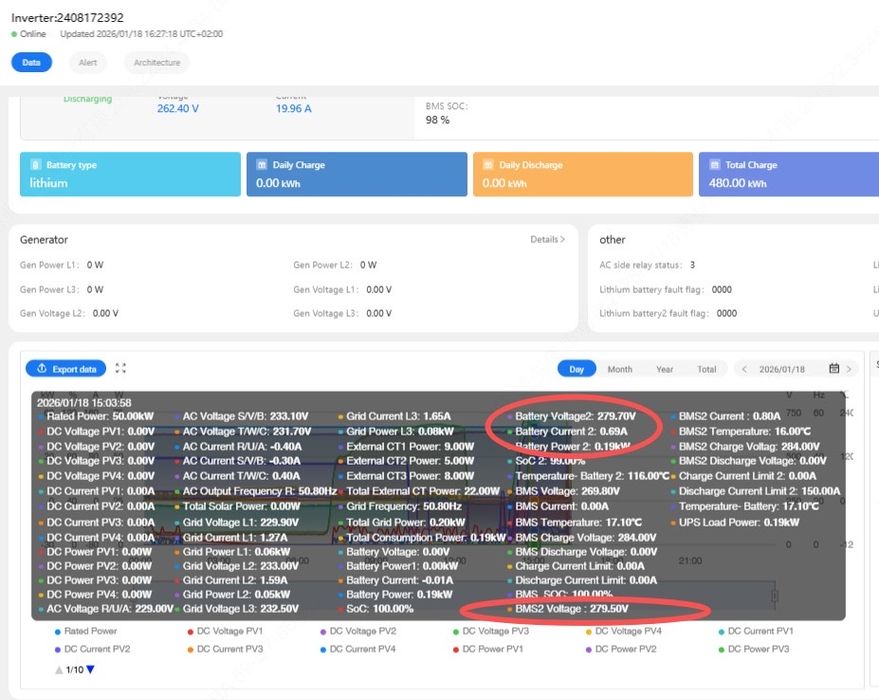The height and width of the screenshot is (700, 879).
Task: Click the Daily Charge card
Action: 357,174
